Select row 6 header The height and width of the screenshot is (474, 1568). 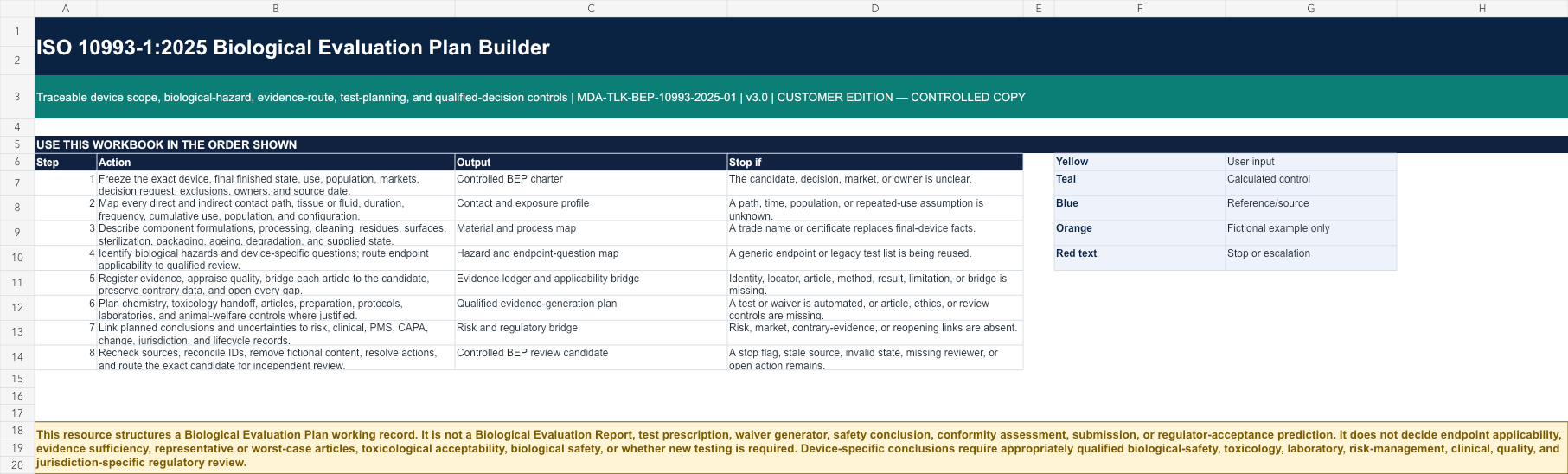click(17, 162)
